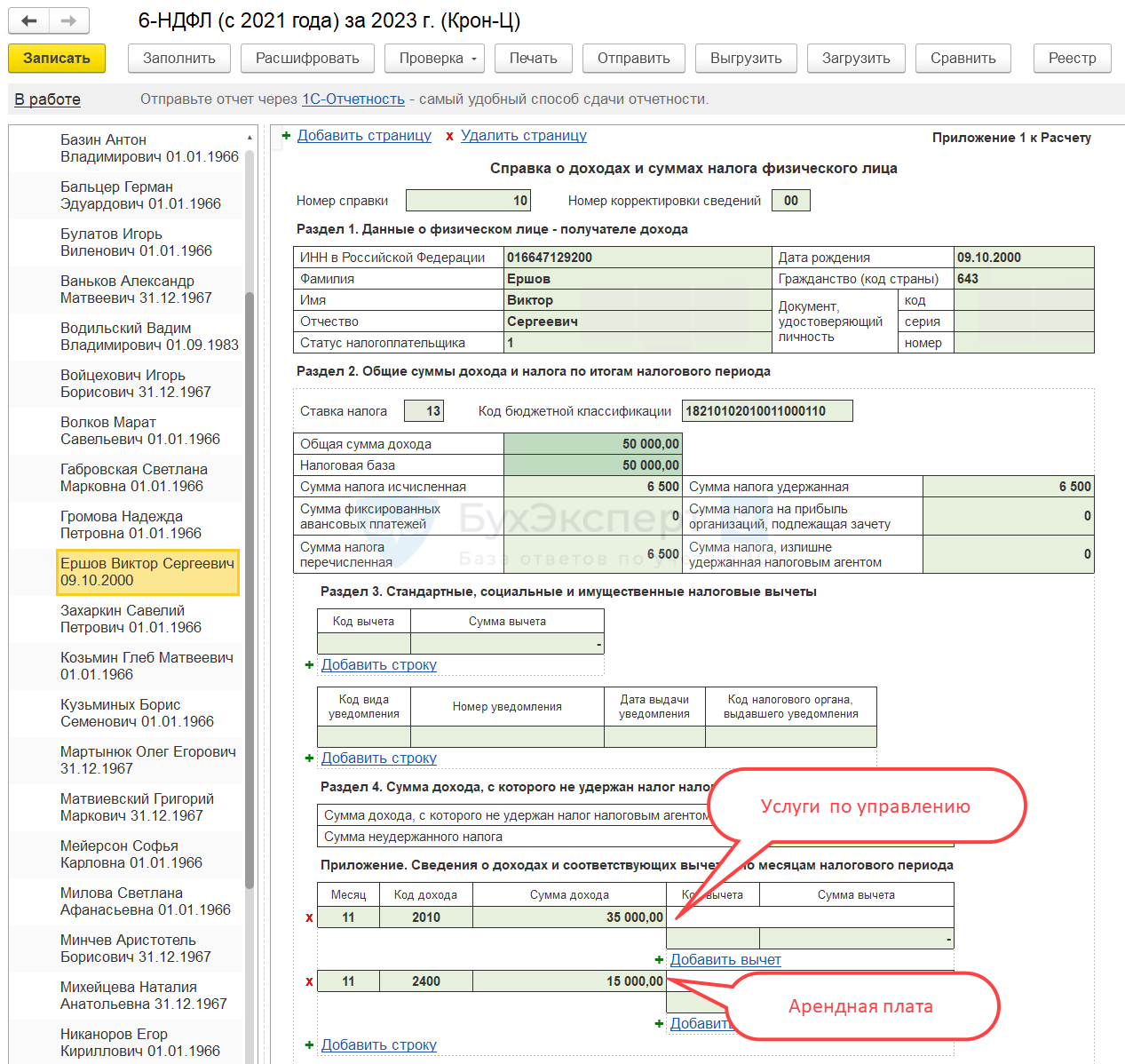Open the 1С-Отчетность link
The image size is (1125, 1064).
tap(353, 99)
